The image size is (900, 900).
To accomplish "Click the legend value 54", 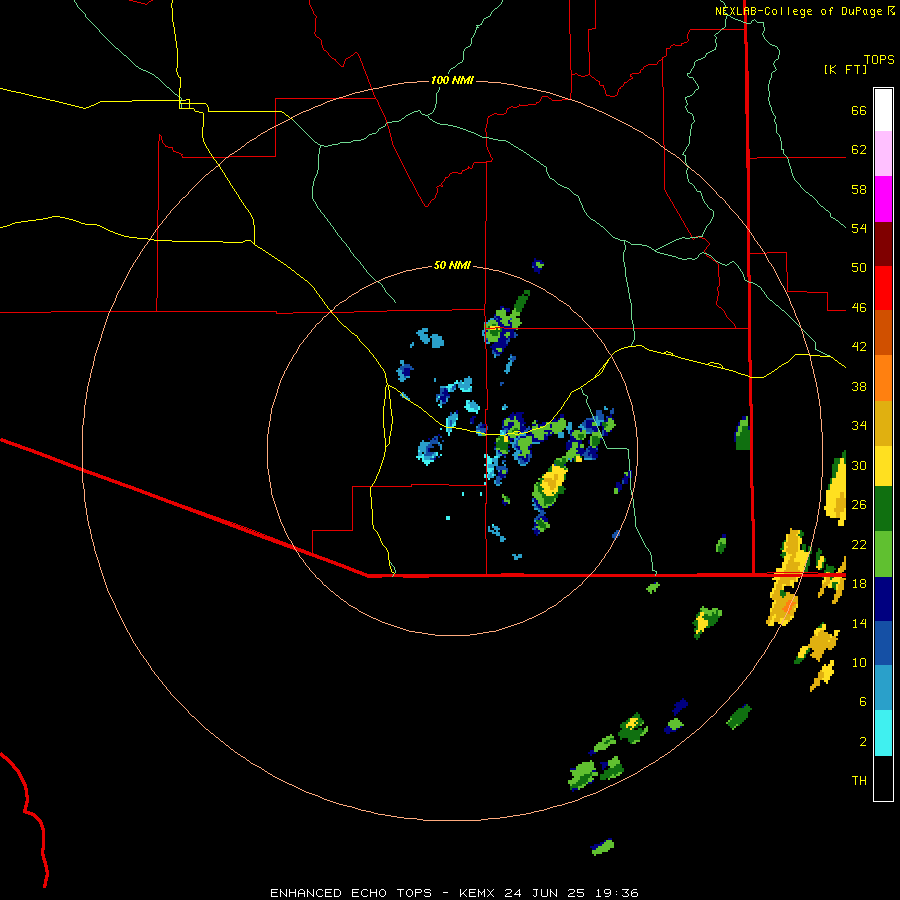I will point(859,228).
